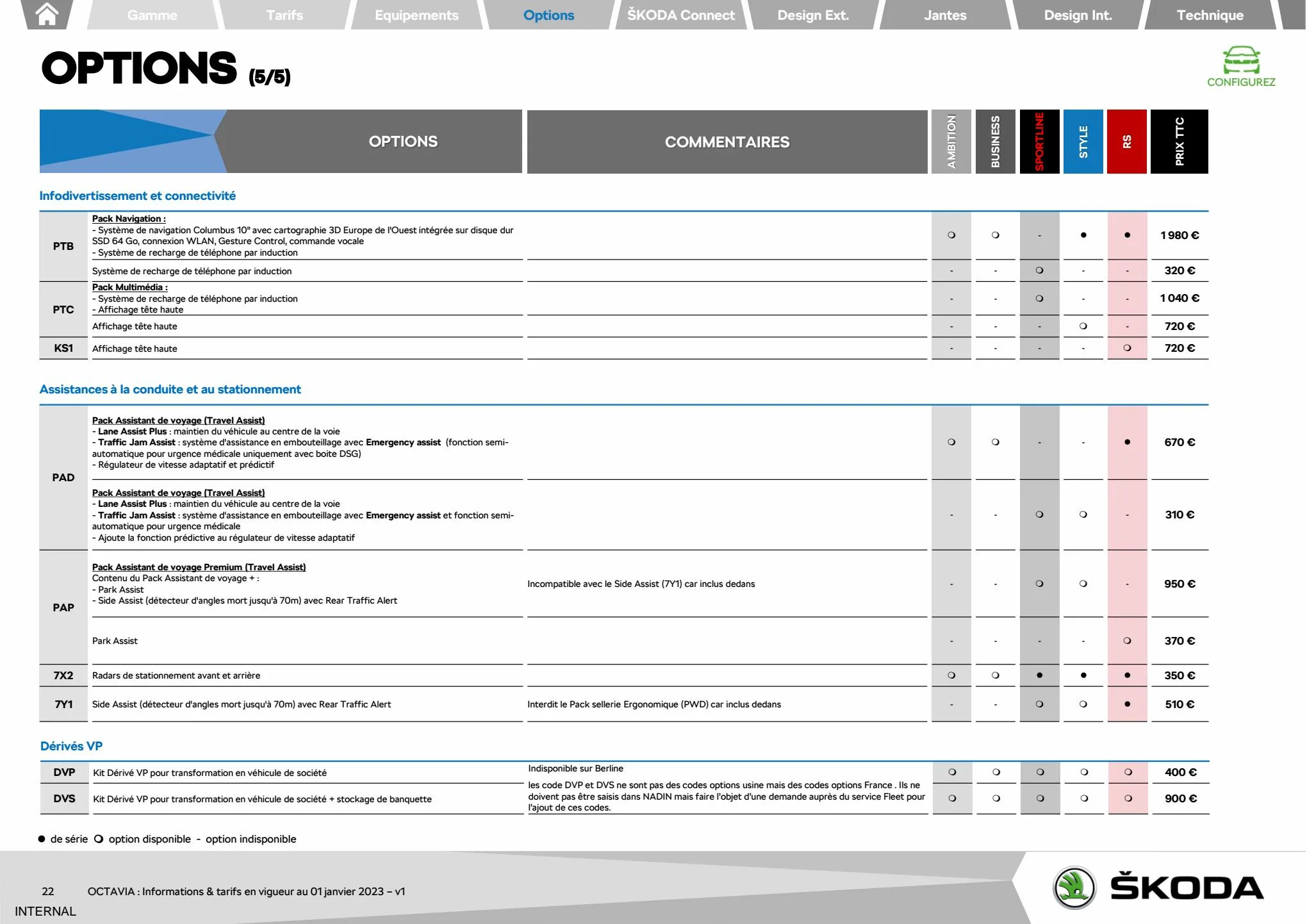Go to the home page icon
This screenshot has width=1307, height=924.
pos(47,14)
